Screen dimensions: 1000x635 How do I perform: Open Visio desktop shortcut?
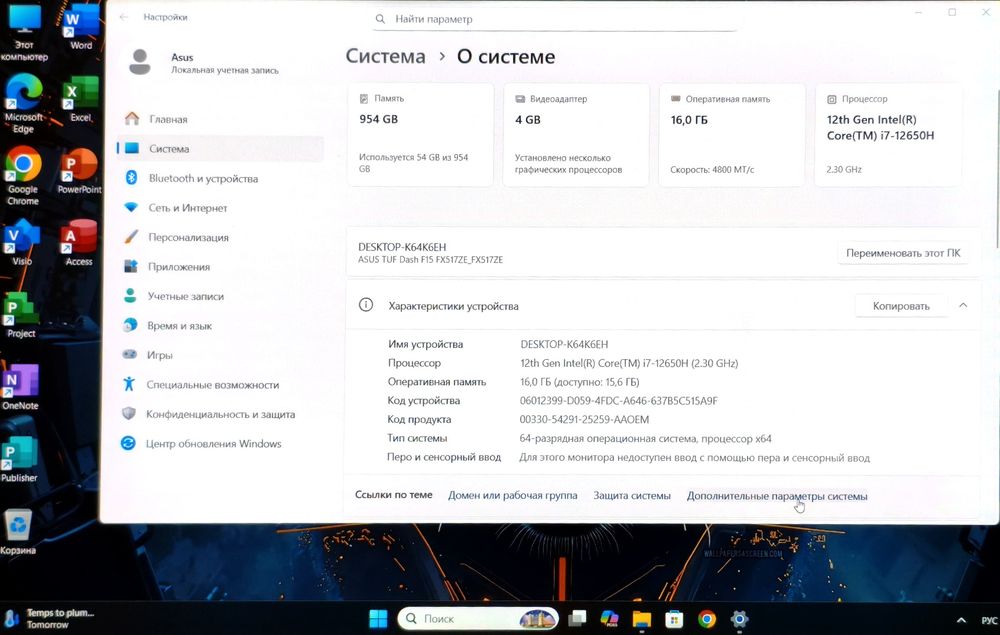(x=22, y=242)
